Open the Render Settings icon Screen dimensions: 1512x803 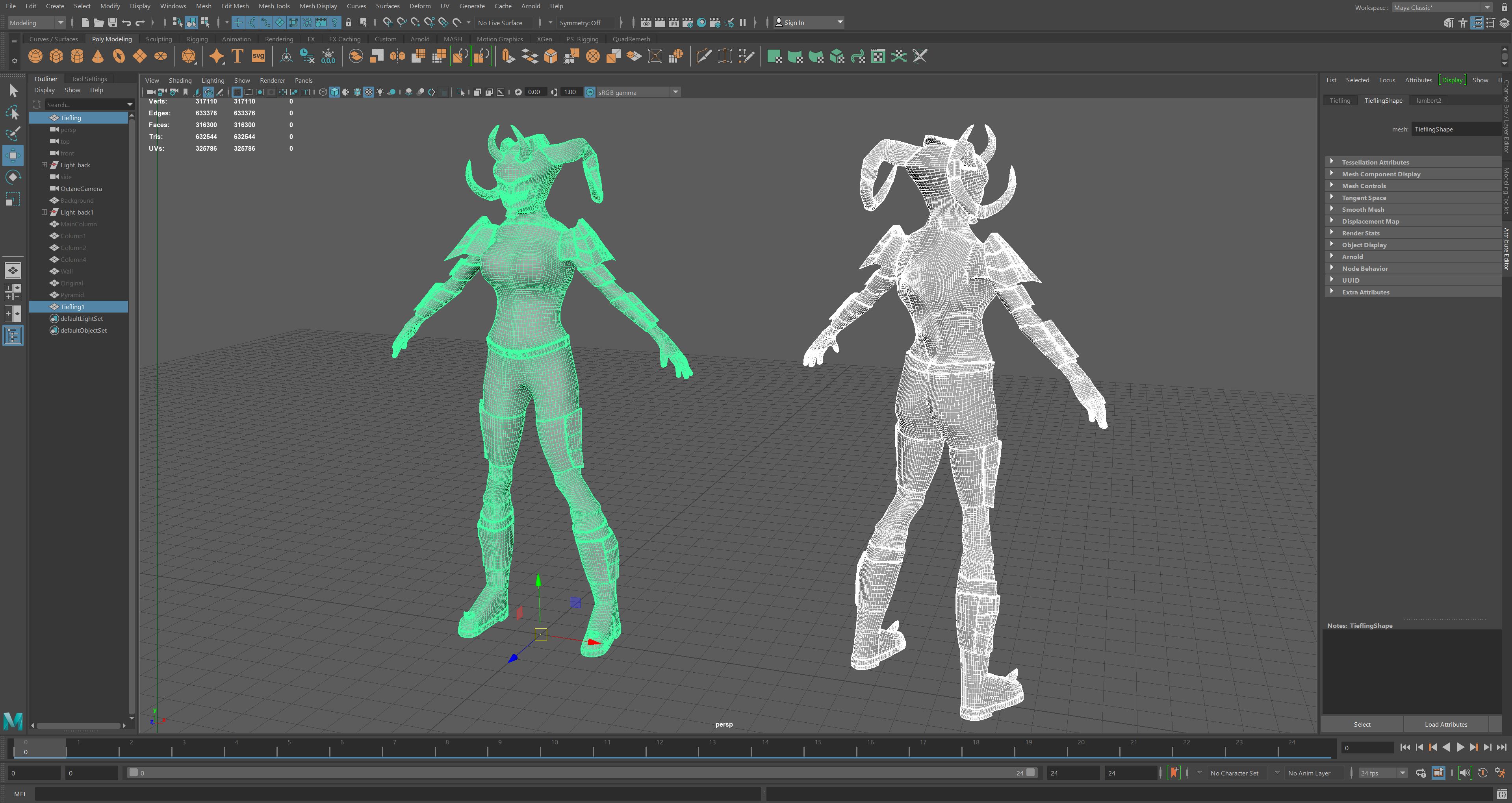point(687,22)
